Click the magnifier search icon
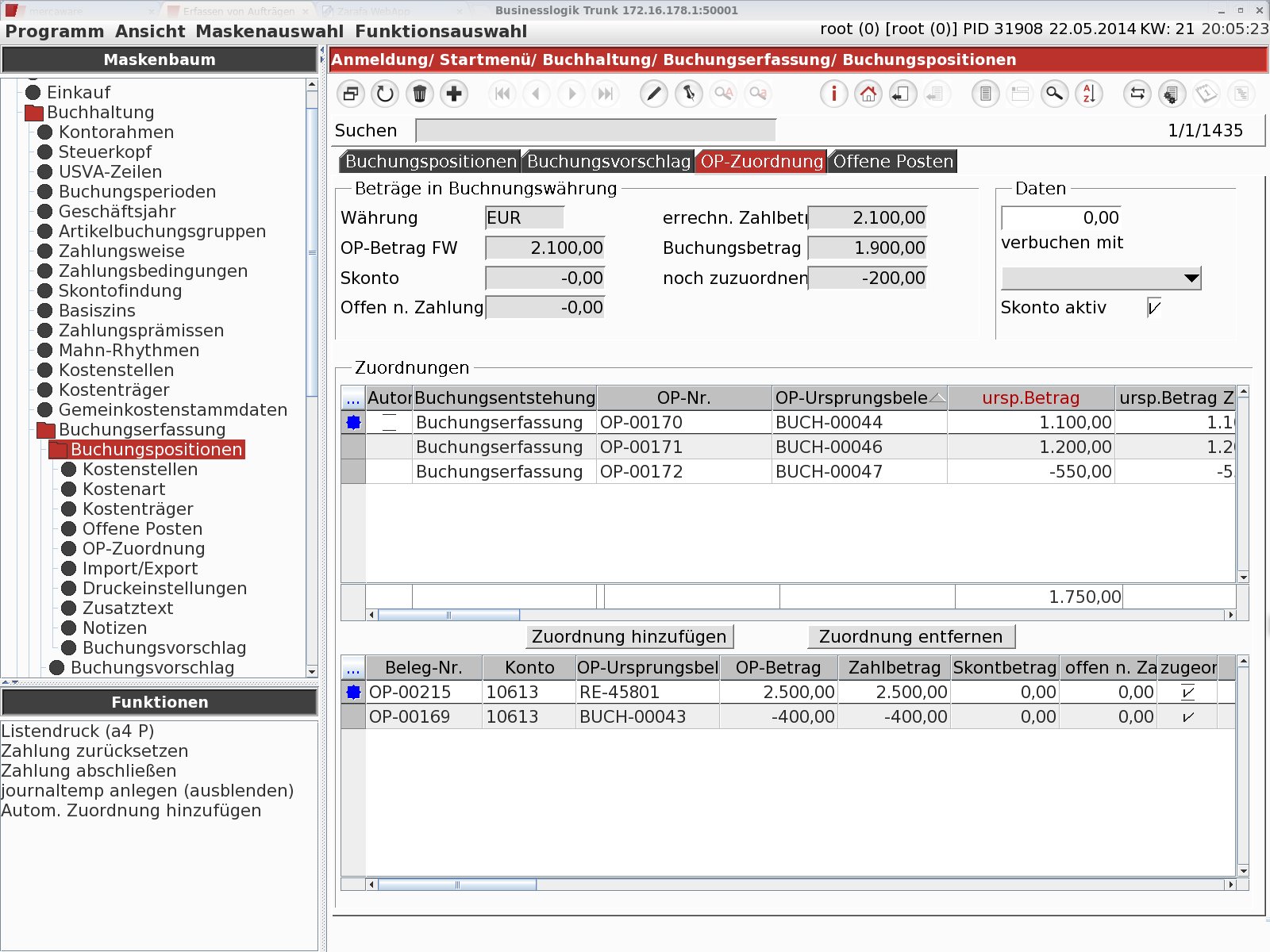 (x=1054, y=94)
